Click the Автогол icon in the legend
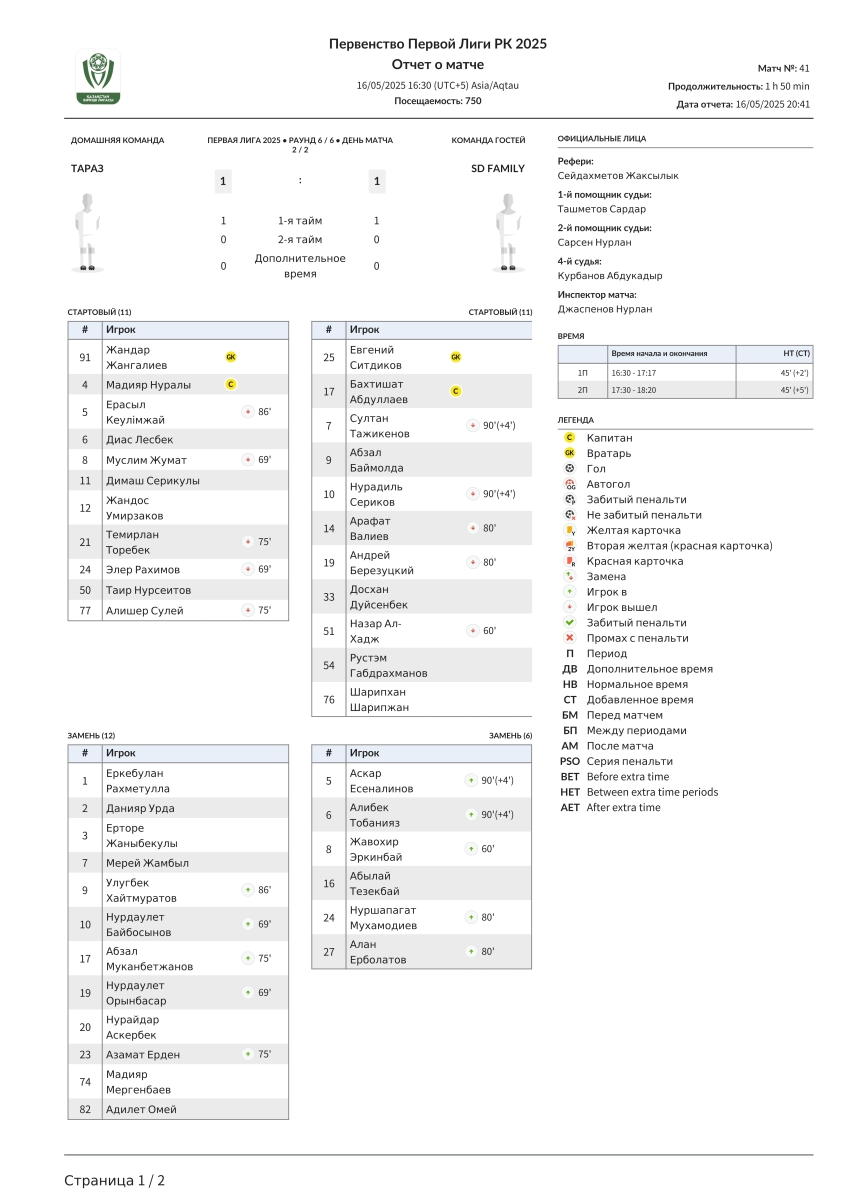 coord(570,484)
